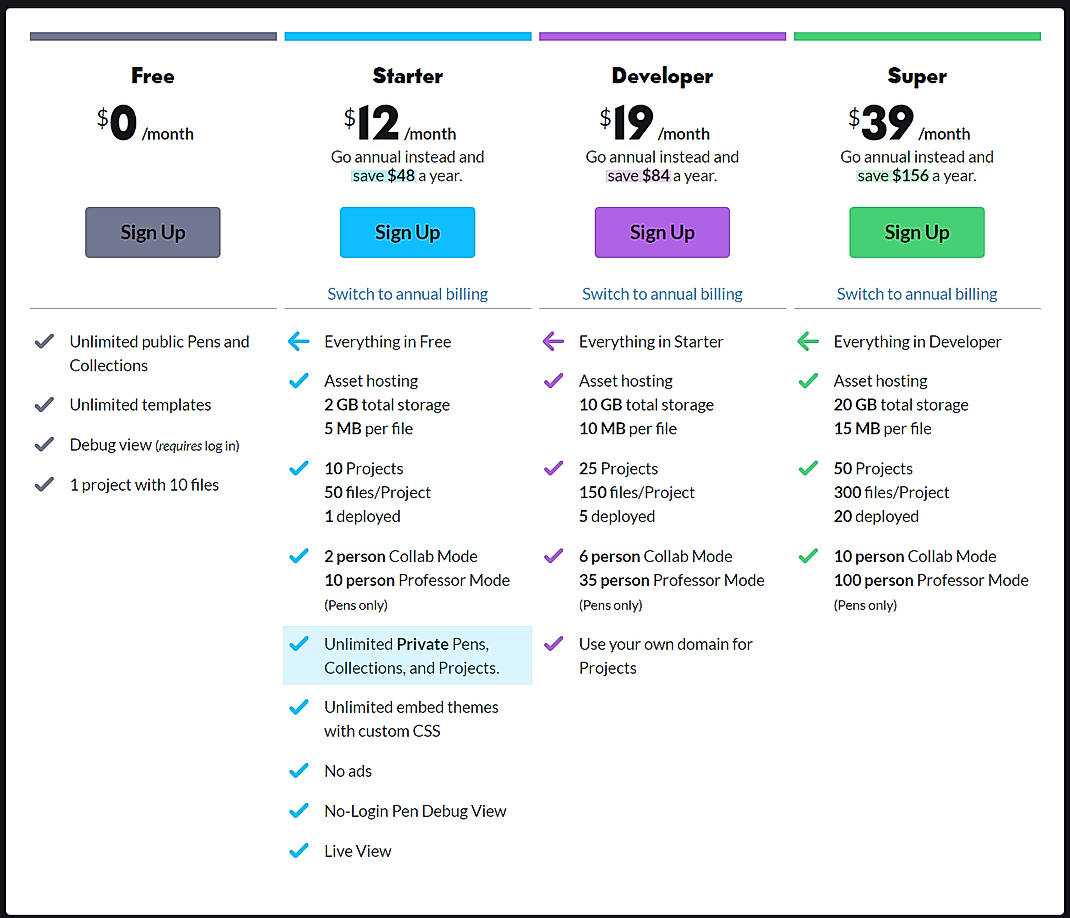The height and width of the screenshot is (918, 1070).
Task: Sign Up for the Starter plan
Action: click(407, 232)
